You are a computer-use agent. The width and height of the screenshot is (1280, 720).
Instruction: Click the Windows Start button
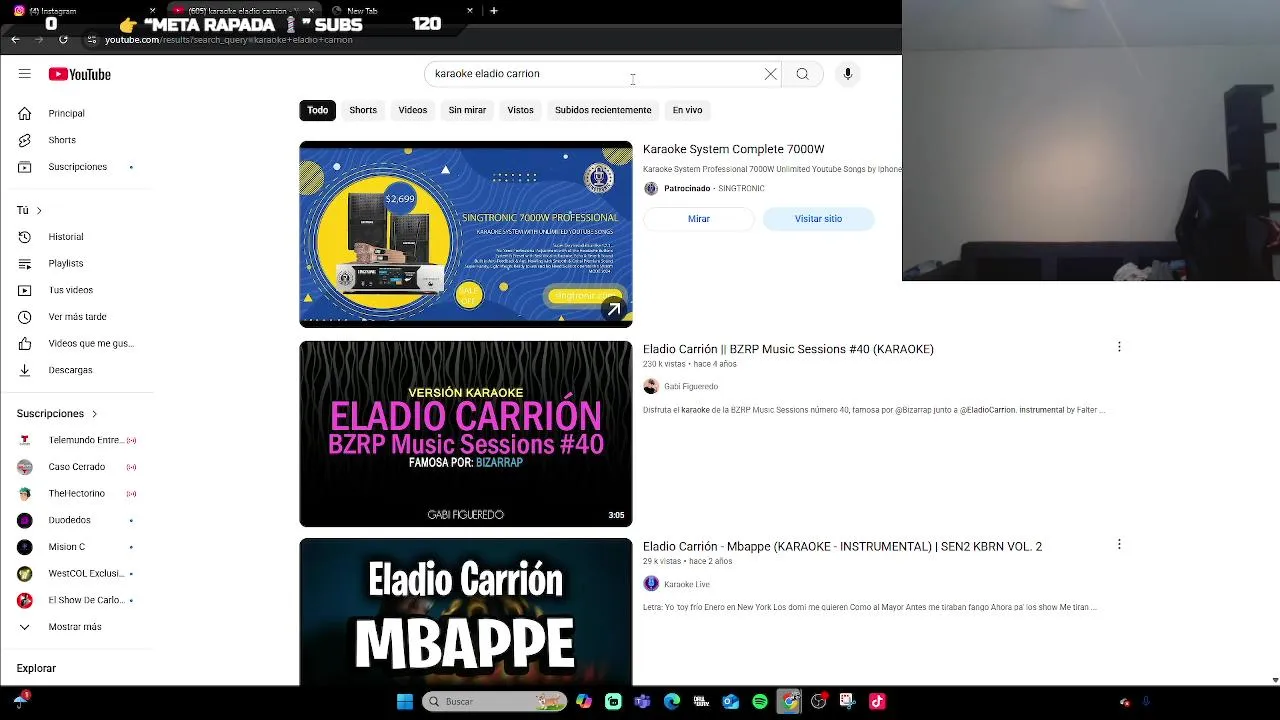point(405,701)
